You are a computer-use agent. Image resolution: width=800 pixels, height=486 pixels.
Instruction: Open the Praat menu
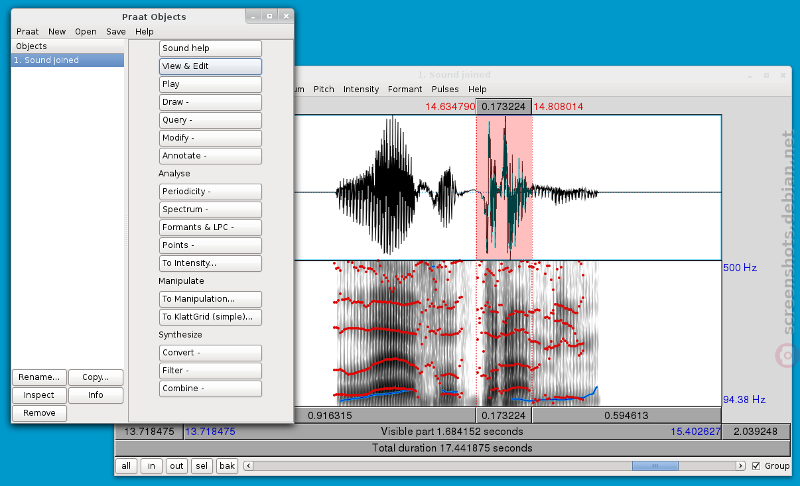pyautogui.click(x=28, y=32)
